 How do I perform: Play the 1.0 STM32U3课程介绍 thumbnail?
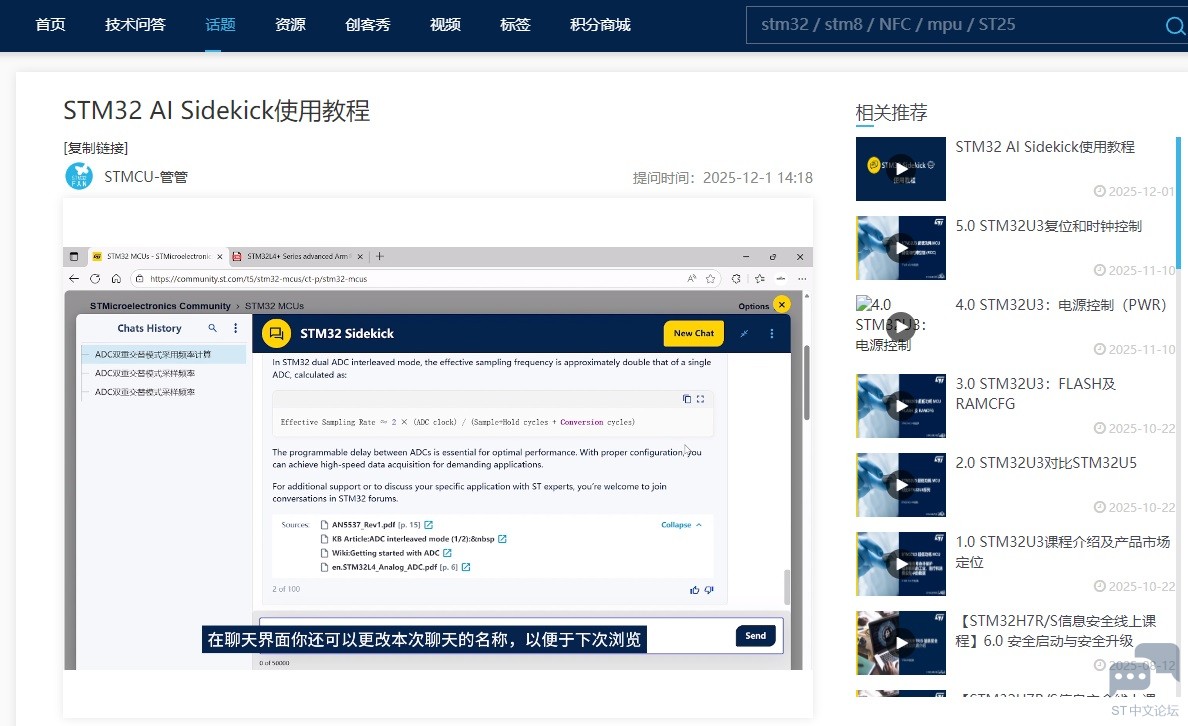point(900,564)
